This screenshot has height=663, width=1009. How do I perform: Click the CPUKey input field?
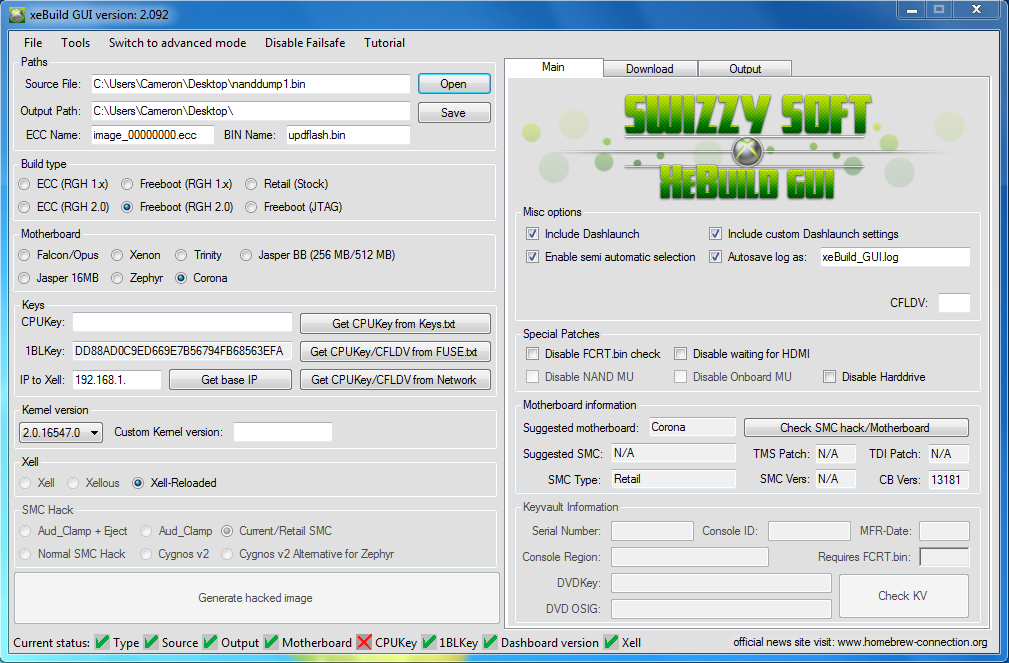[x=182, y=322]
